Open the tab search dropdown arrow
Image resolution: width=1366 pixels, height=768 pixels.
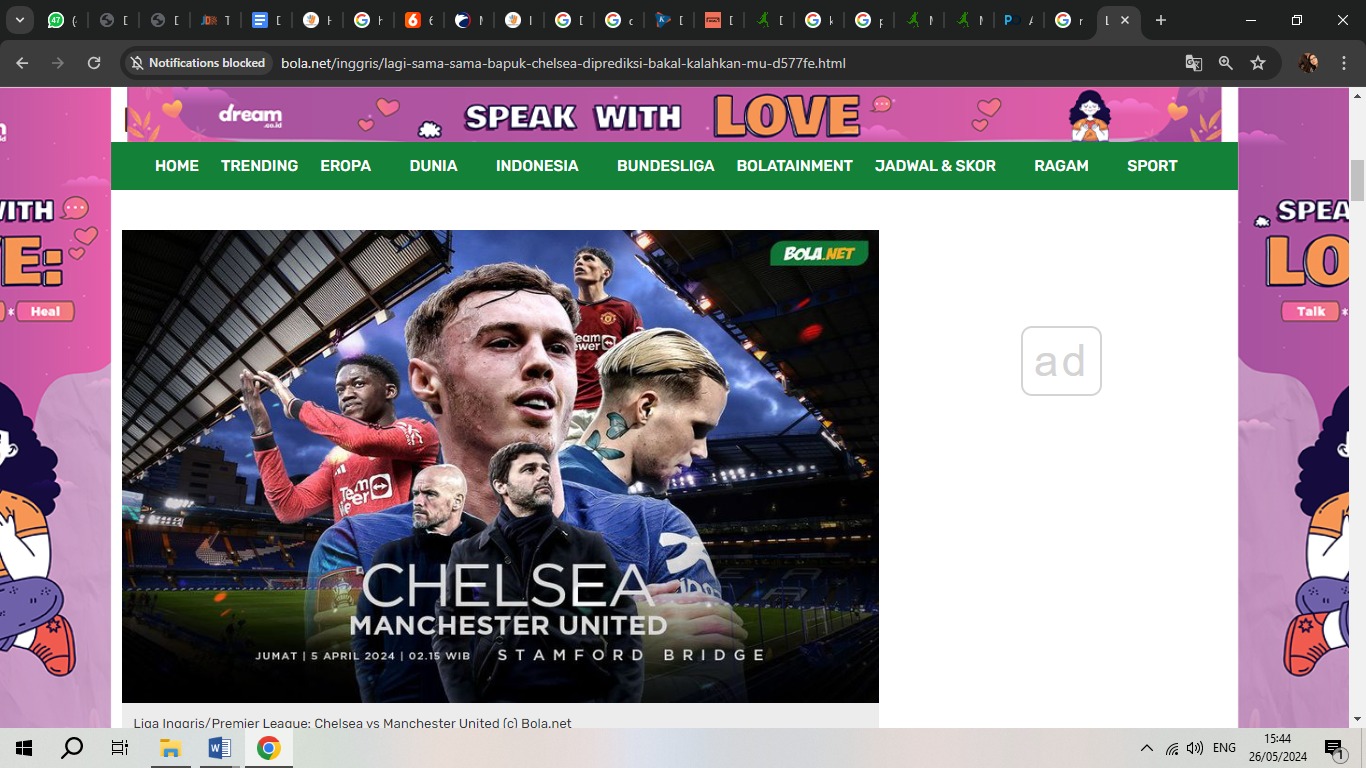click(x=19, y=20)
